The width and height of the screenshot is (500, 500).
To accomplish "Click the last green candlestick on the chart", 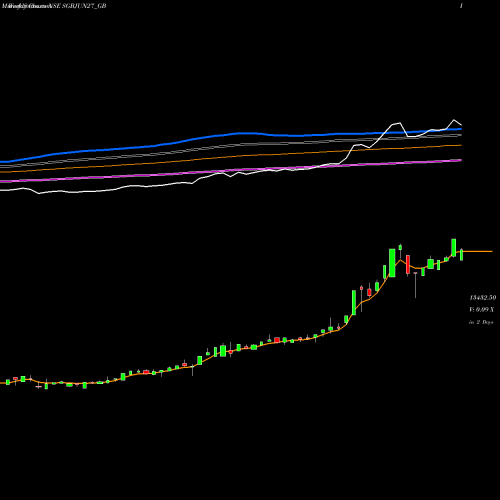I will pos(462,255).
